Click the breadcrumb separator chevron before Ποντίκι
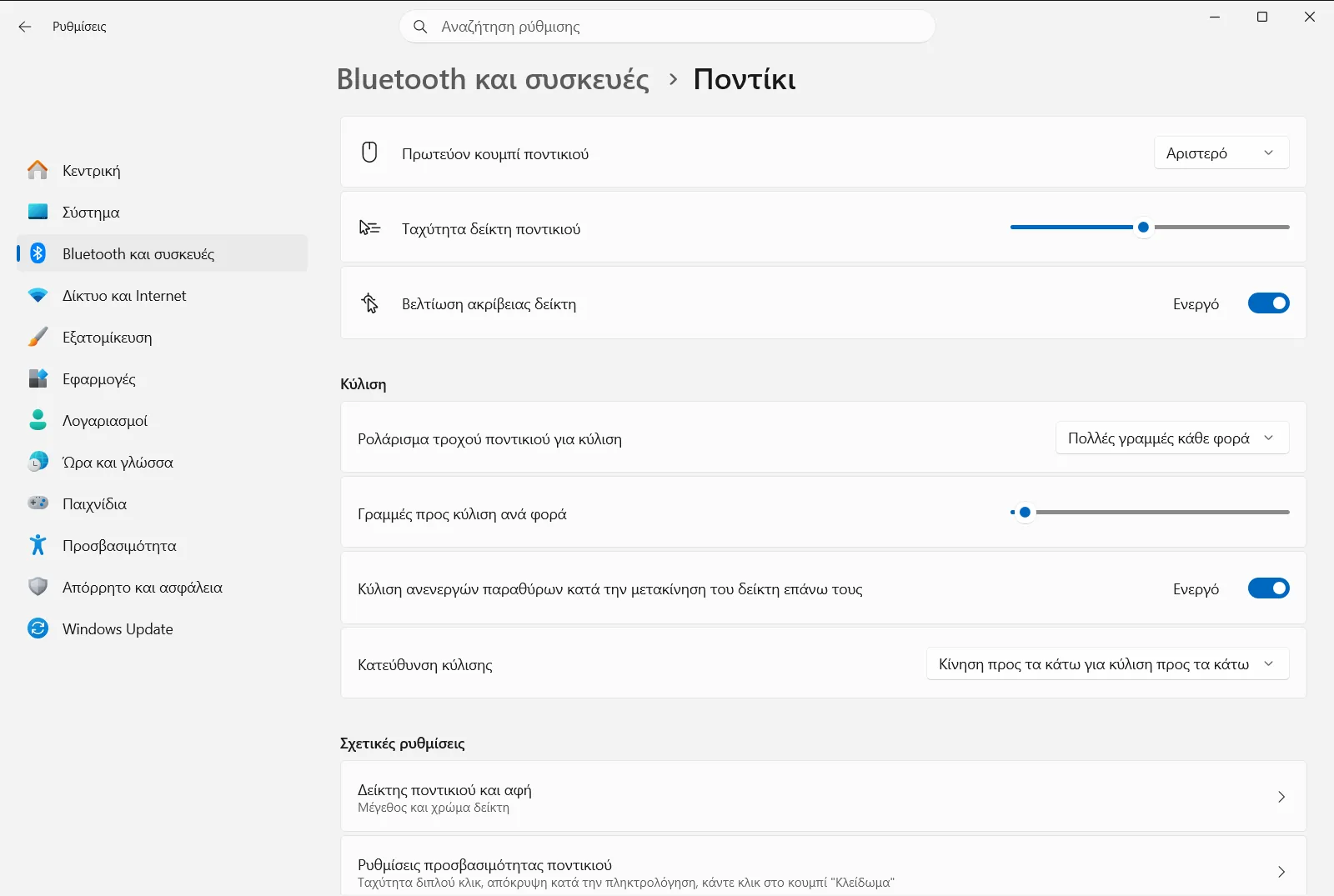Screen dimensions: 1334x896 [x=673, y=79]
